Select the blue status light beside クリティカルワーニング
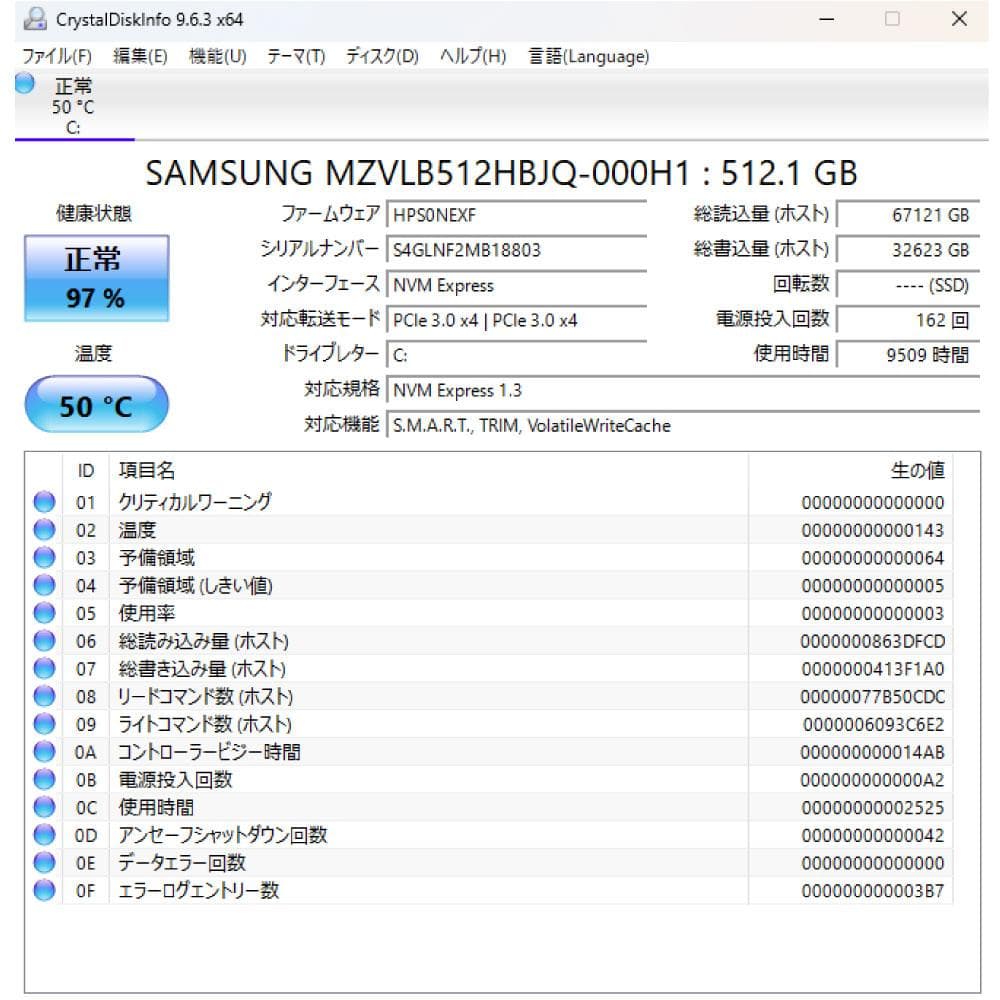Image resolution: width=1000 pixels, height=1000 pixels. click(x=44, y=502)
